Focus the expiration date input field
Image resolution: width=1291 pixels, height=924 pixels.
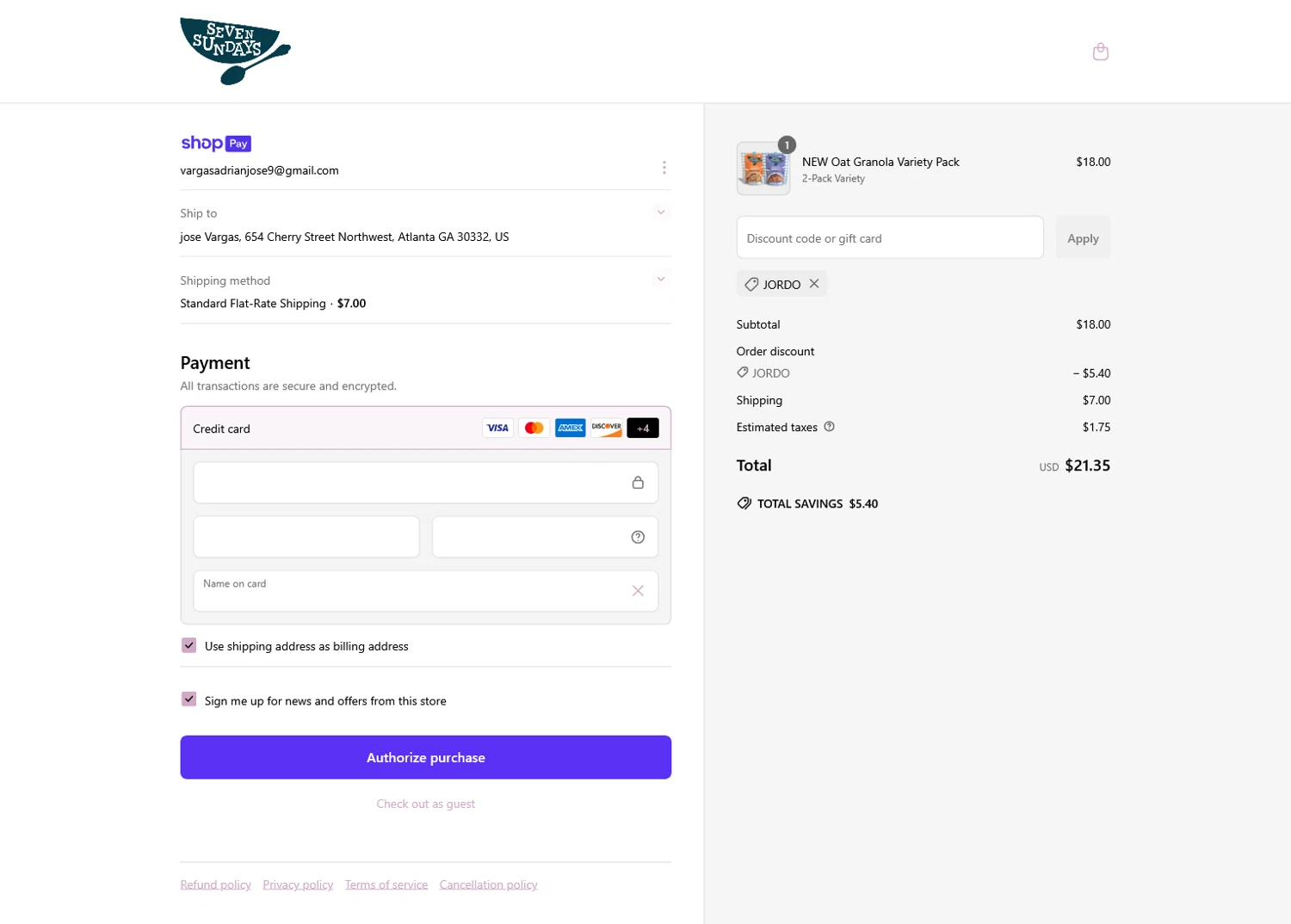[x=306, y=537]
